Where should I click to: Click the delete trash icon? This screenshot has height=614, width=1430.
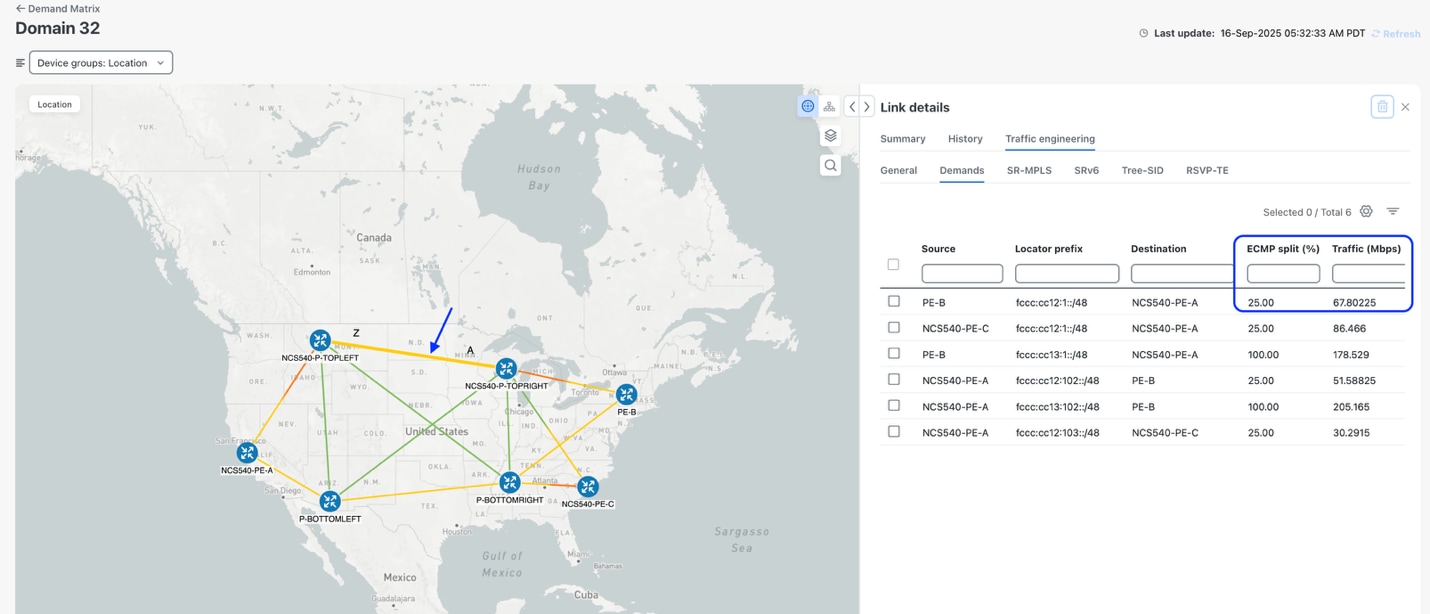pyautogui.click(x=1382, y=107)
